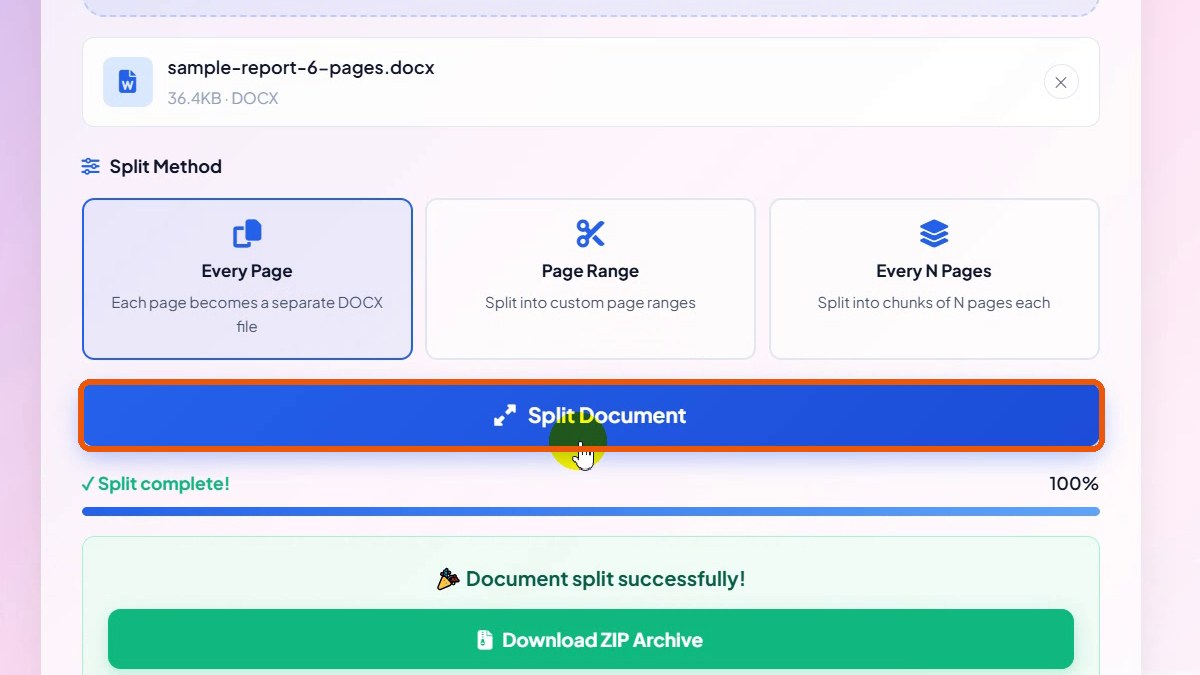Select the Page Range split method card

590,279
